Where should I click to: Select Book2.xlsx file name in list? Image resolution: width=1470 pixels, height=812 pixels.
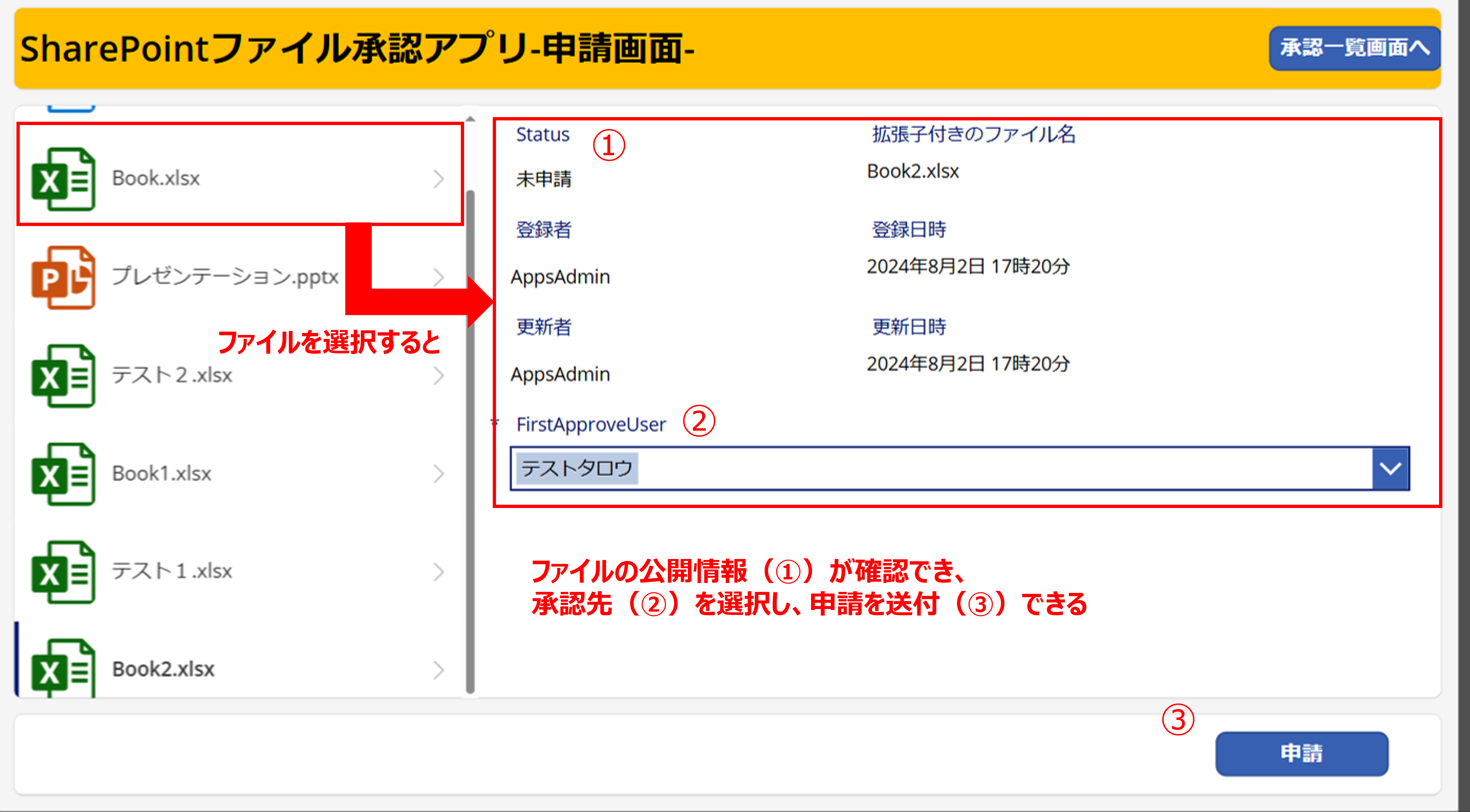(x=163, y=669)
